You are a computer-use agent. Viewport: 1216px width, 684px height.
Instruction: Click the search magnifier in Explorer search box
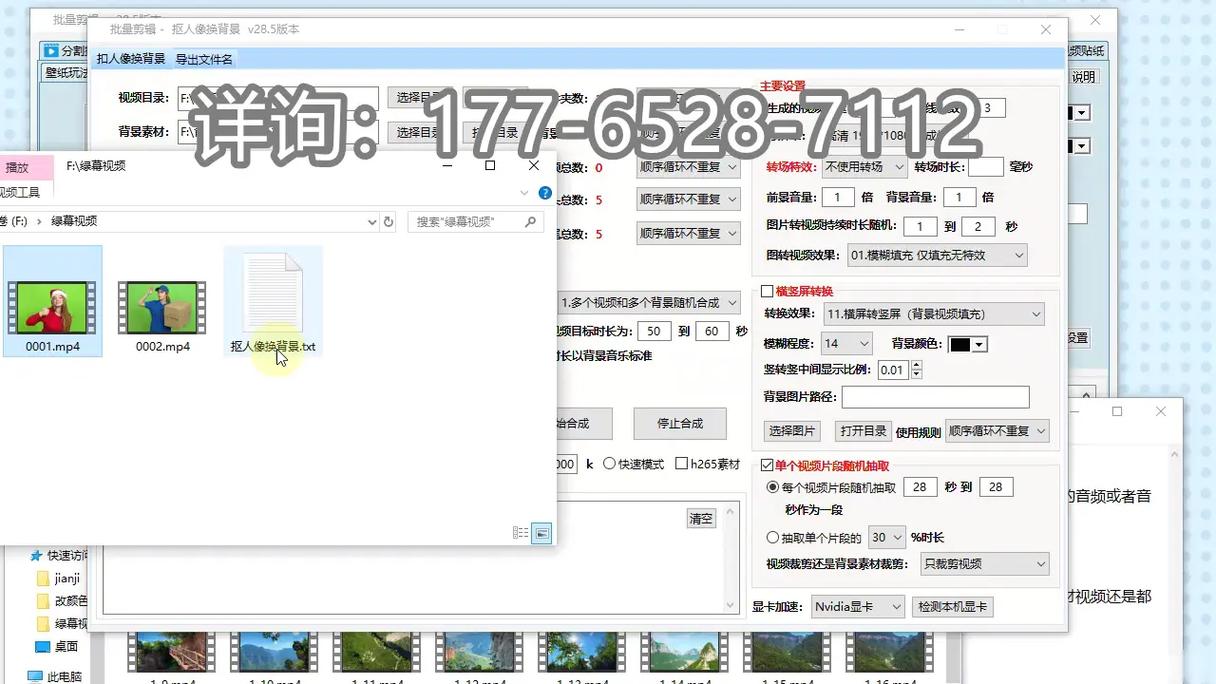[x=529, y=222]
